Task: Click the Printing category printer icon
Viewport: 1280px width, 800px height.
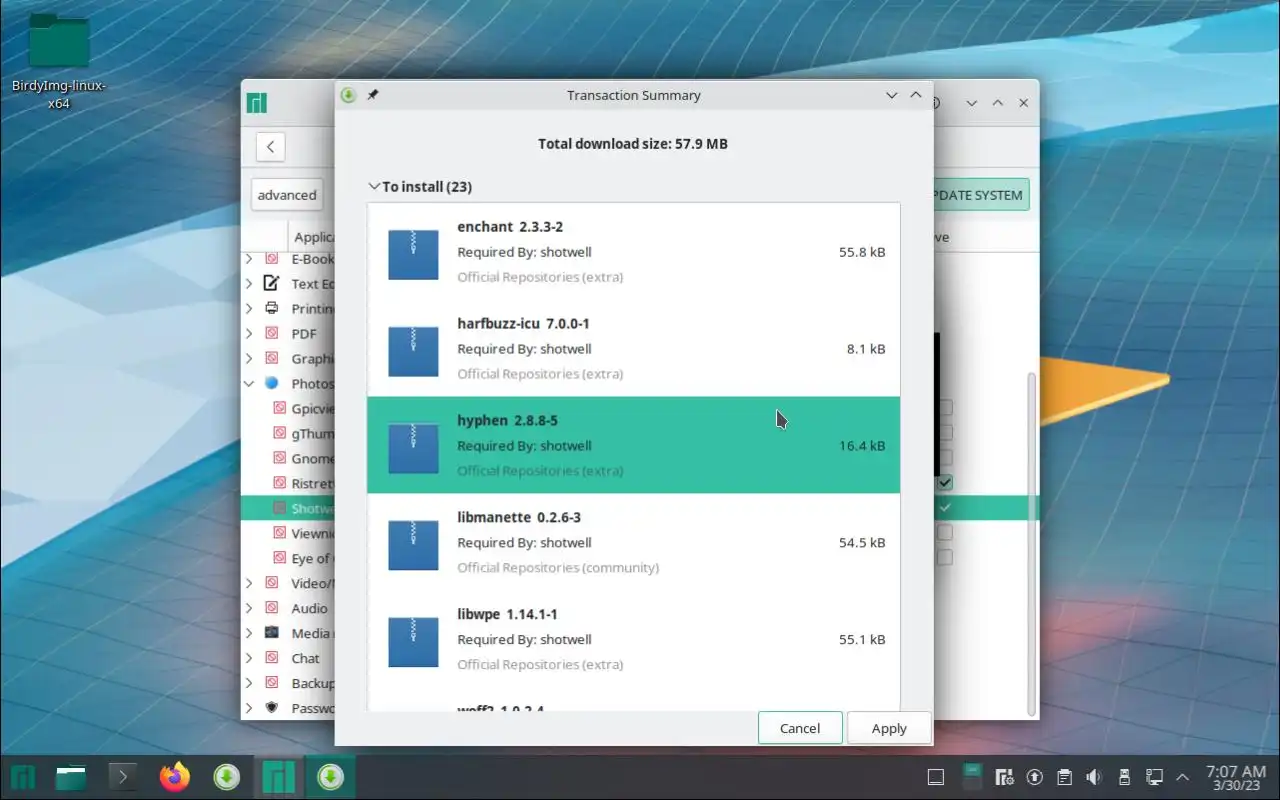Action: point(271,308)
